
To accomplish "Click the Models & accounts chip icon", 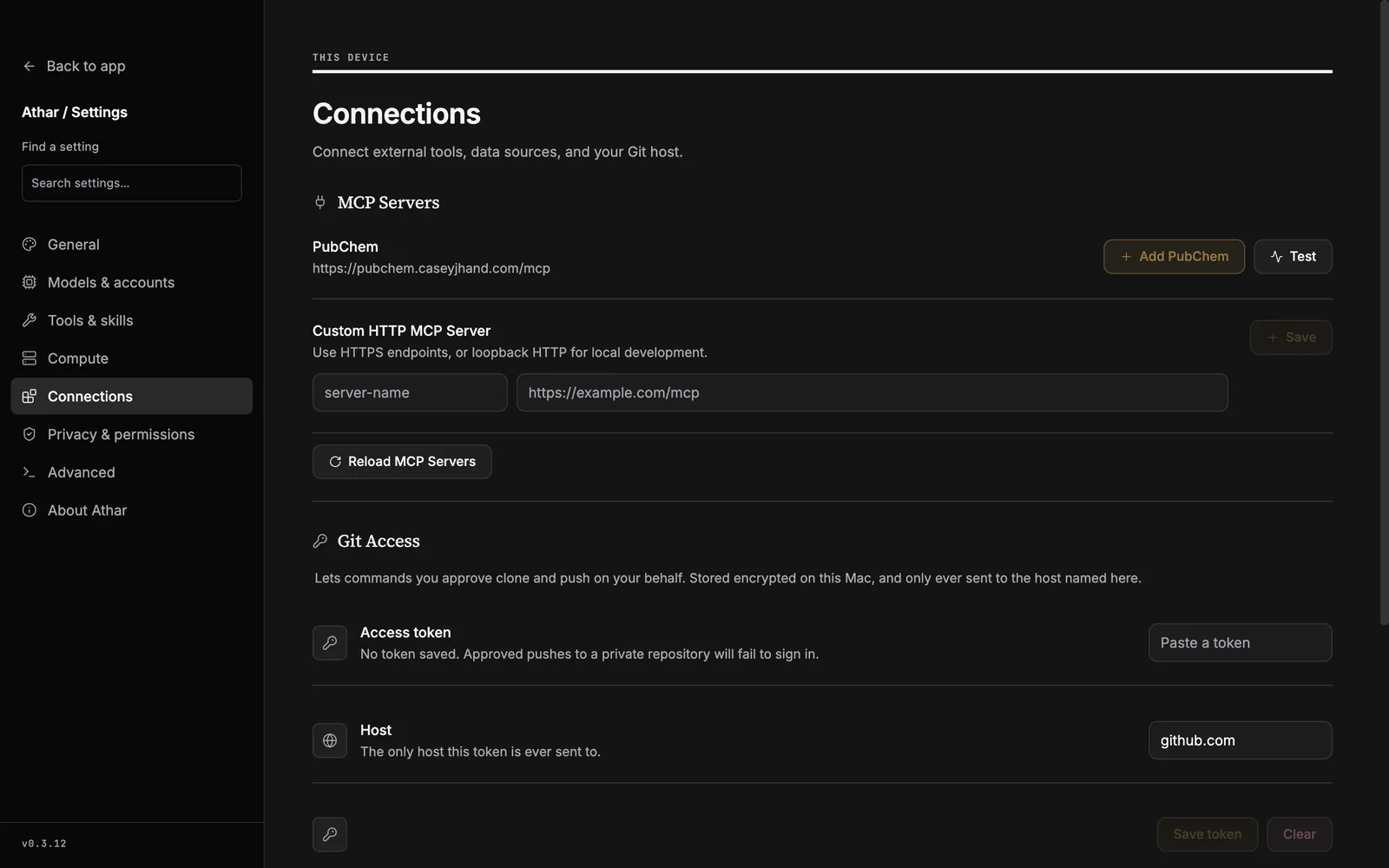I will (30, 282).
